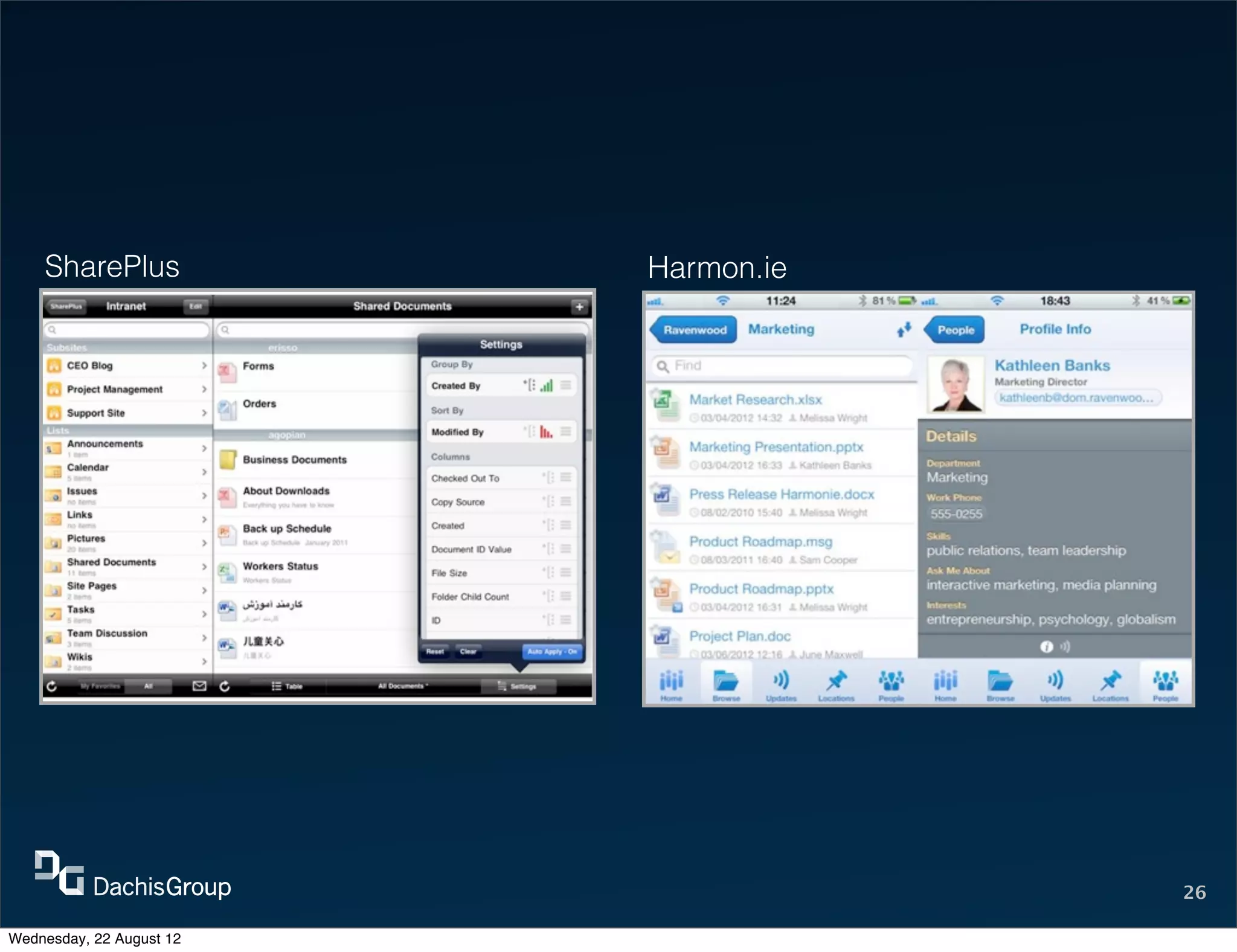Click the mail envelope icon in SharePlus toolbar
Screen dimensions: 1237x952
[x=199, y=686]
